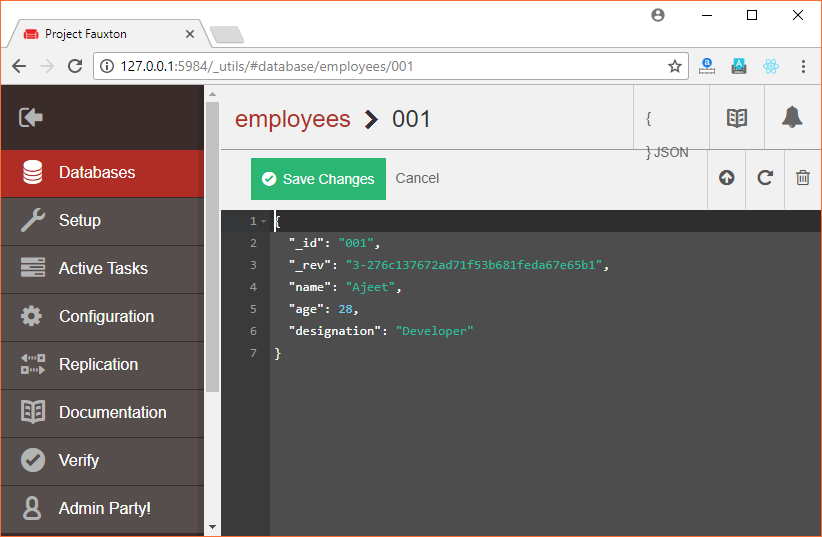
Task: Open Documentation in sidebar
Action: pos(102,413)
